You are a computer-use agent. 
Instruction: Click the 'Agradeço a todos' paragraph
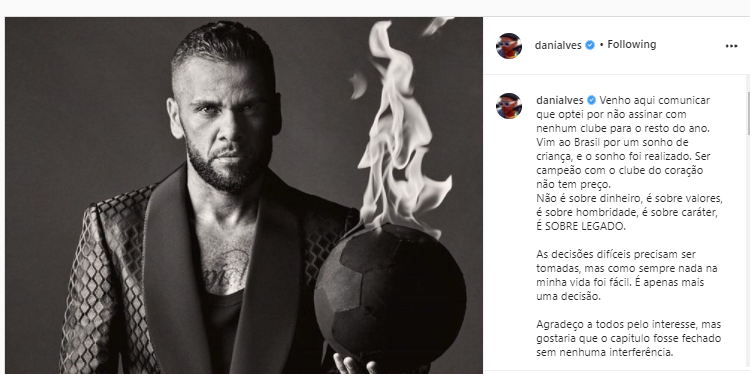coord(629,339)
